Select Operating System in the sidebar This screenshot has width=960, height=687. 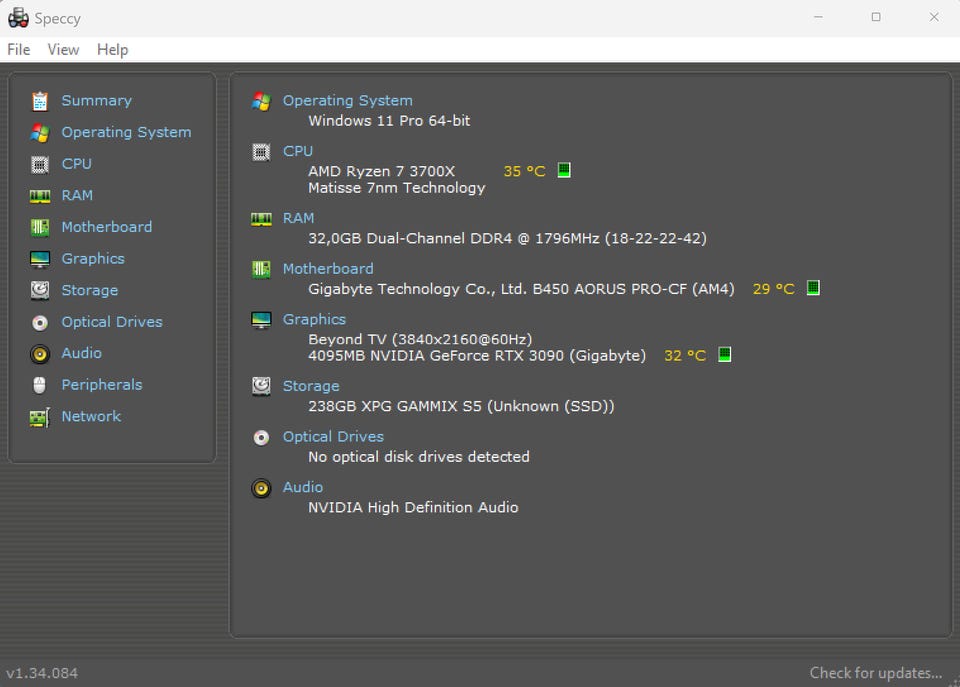126,132
